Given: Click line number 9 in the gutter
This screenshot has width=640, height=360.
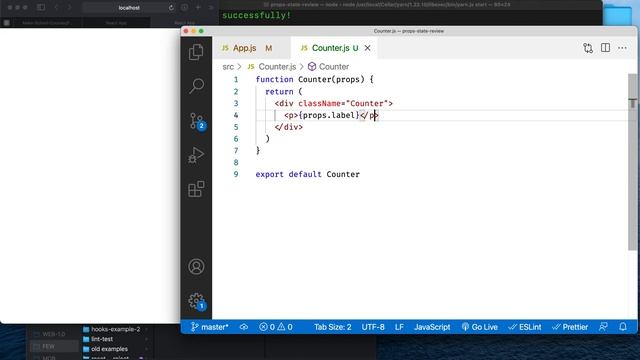Looking at the screenshot, I should 236,174.
